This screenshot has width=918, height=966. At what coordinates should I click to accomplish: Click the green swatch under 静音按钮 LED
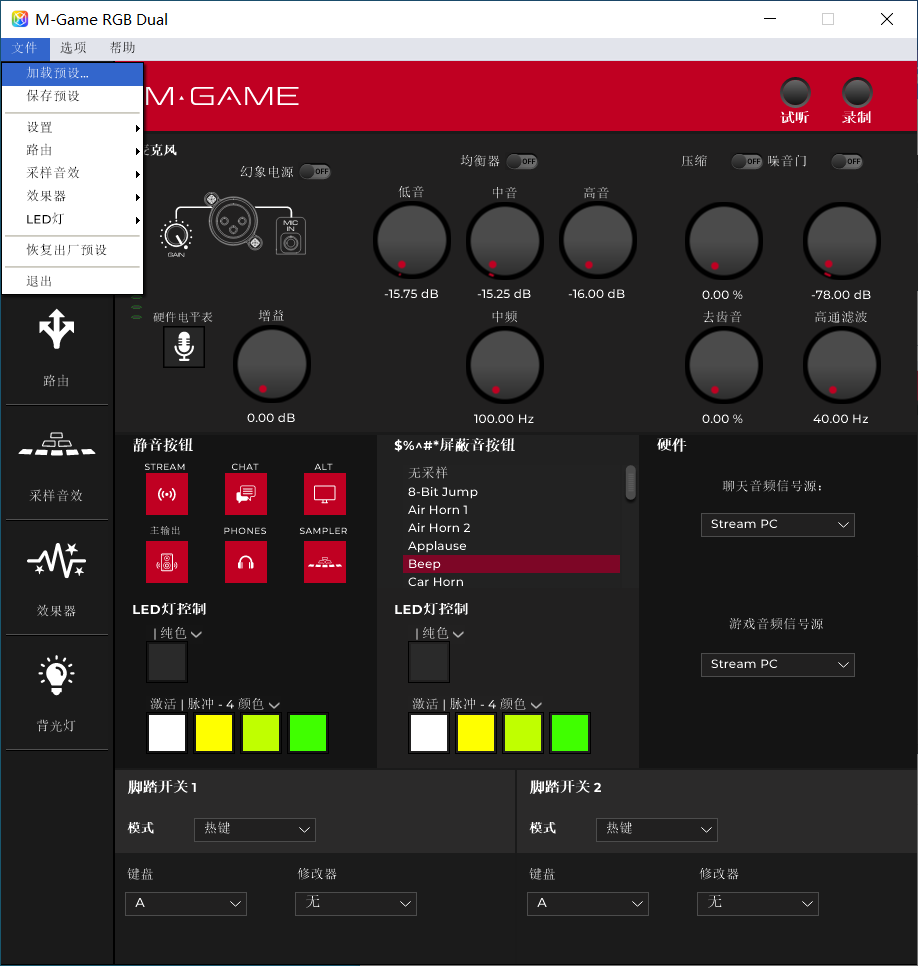point(307,733)
